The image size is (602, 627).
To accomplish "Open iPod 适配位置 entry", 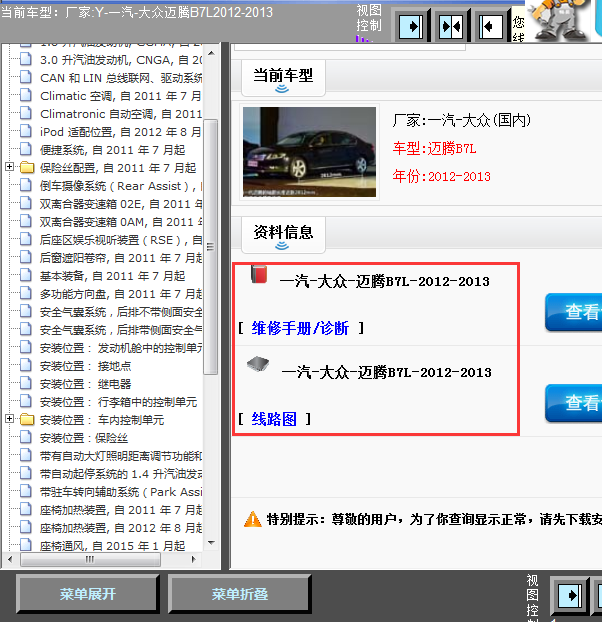I will click(120, 132).
